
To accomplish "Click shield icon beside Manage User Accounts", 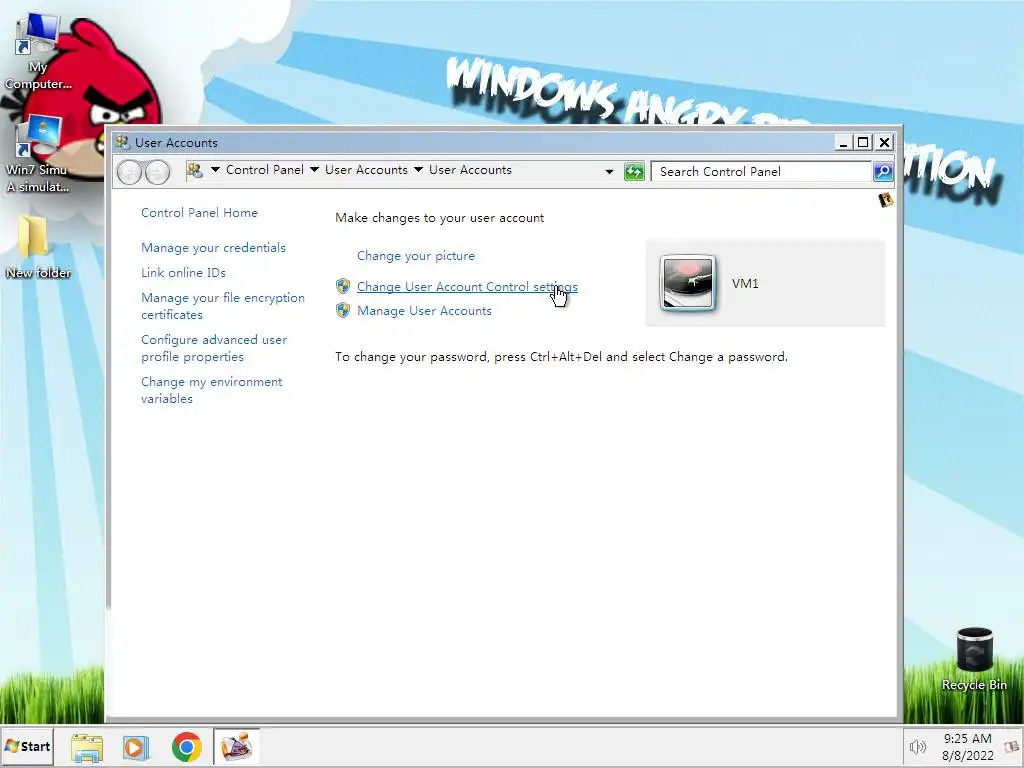I will pyautogui.click(x=343, y=310).
